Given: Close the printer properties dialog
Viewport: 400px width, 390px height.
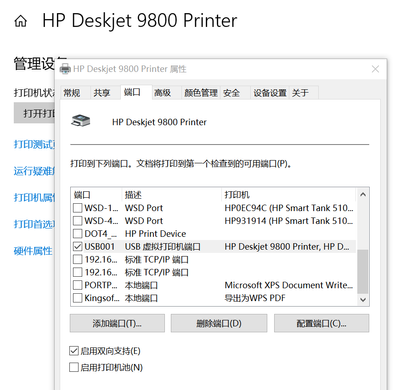Looking at the screenshot, I should (375, 69).
